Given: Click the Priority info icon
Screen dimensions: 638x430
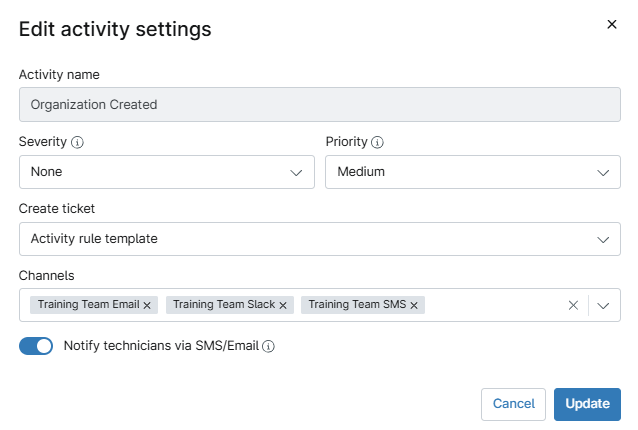Looking at the screenshot, I should pos(378,143).
